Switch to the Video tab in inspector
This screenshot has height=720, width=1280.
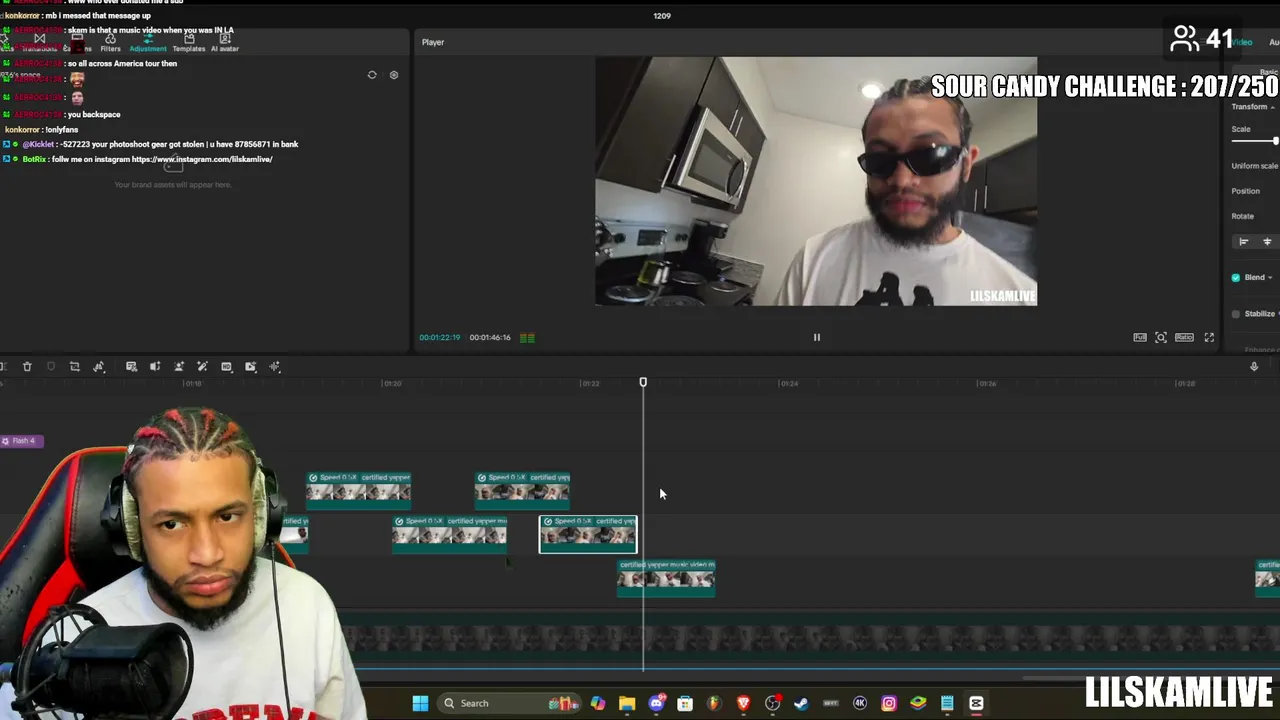(1241, 42)
